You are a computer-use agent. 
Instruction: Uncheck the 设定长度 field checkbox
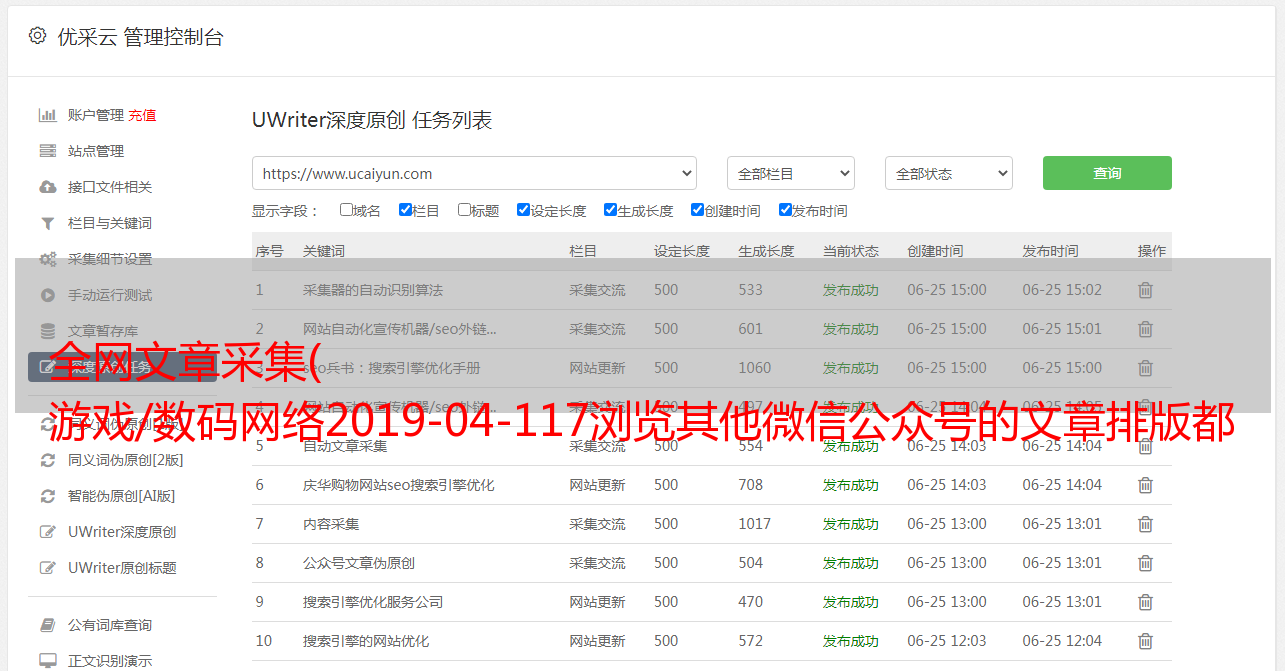coord(523,210)
